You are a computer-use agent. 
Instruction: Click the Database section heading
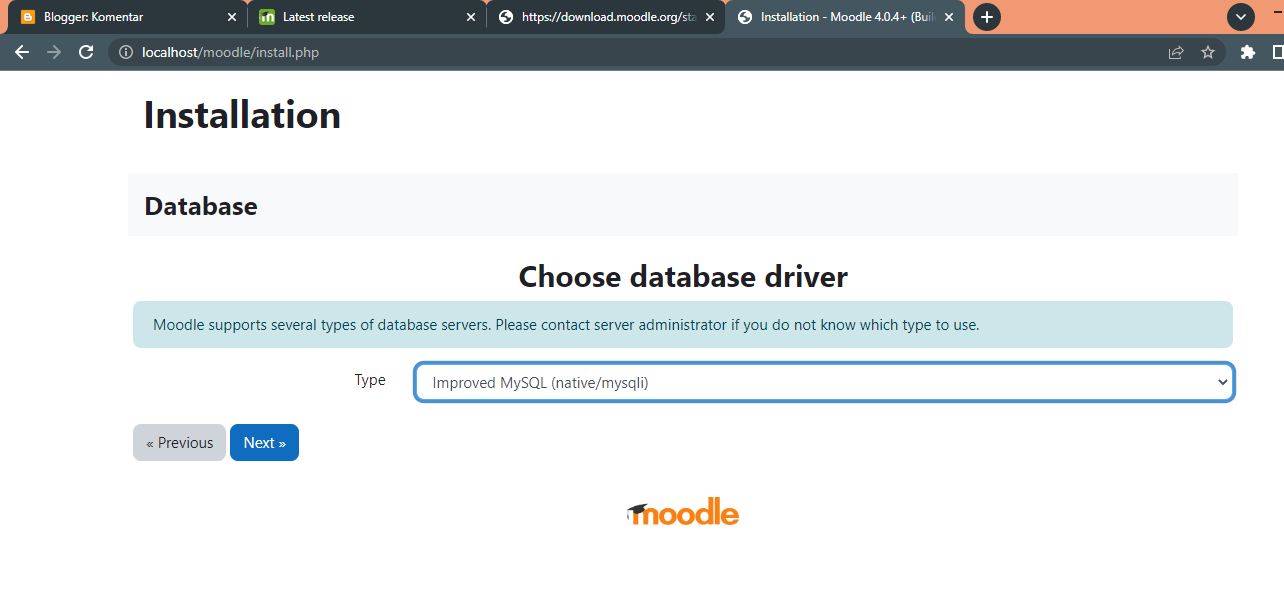click(x=201, y=206)
